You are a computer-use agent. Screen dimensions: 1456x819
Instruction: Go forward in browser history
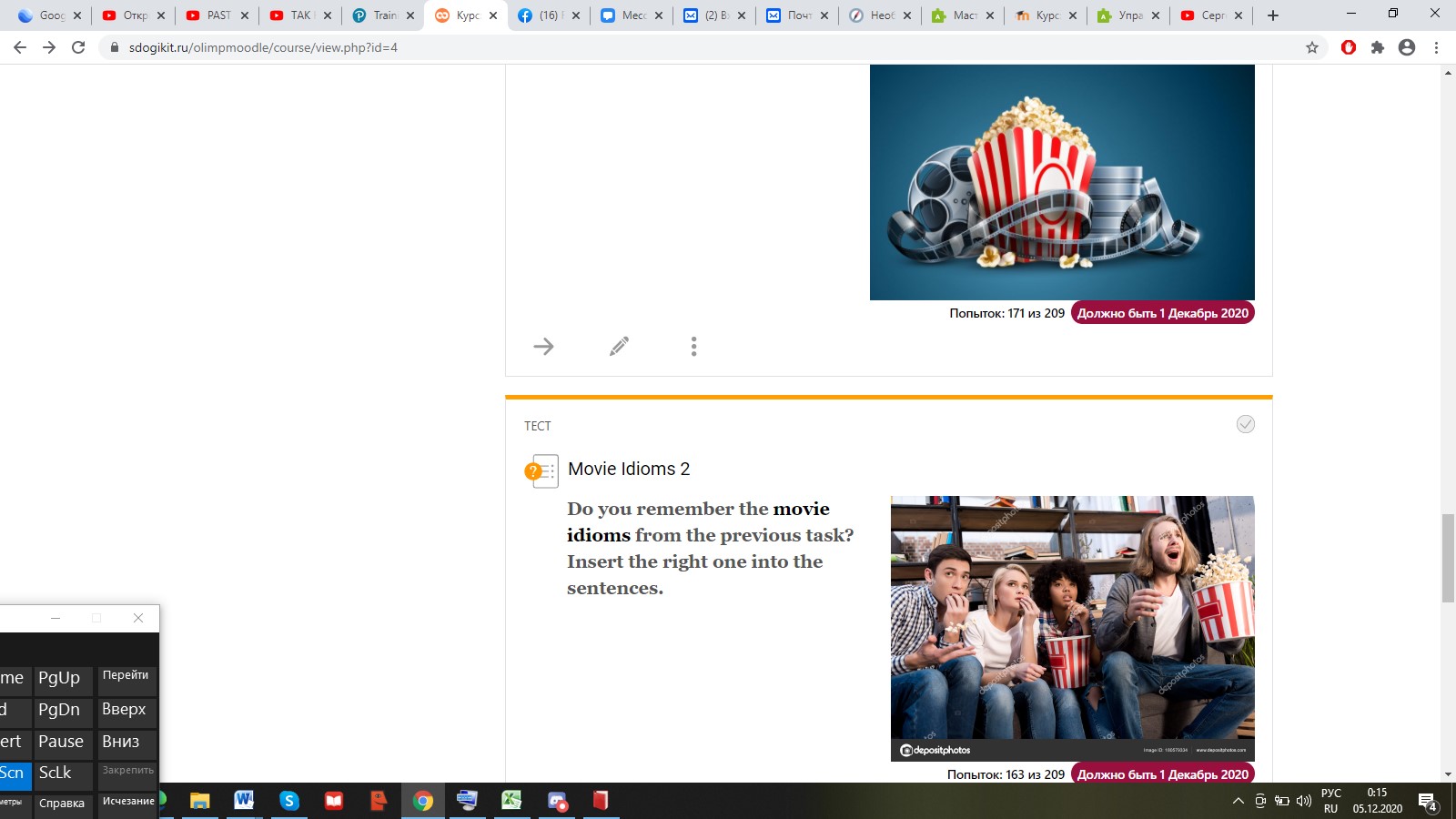point(49,47)
